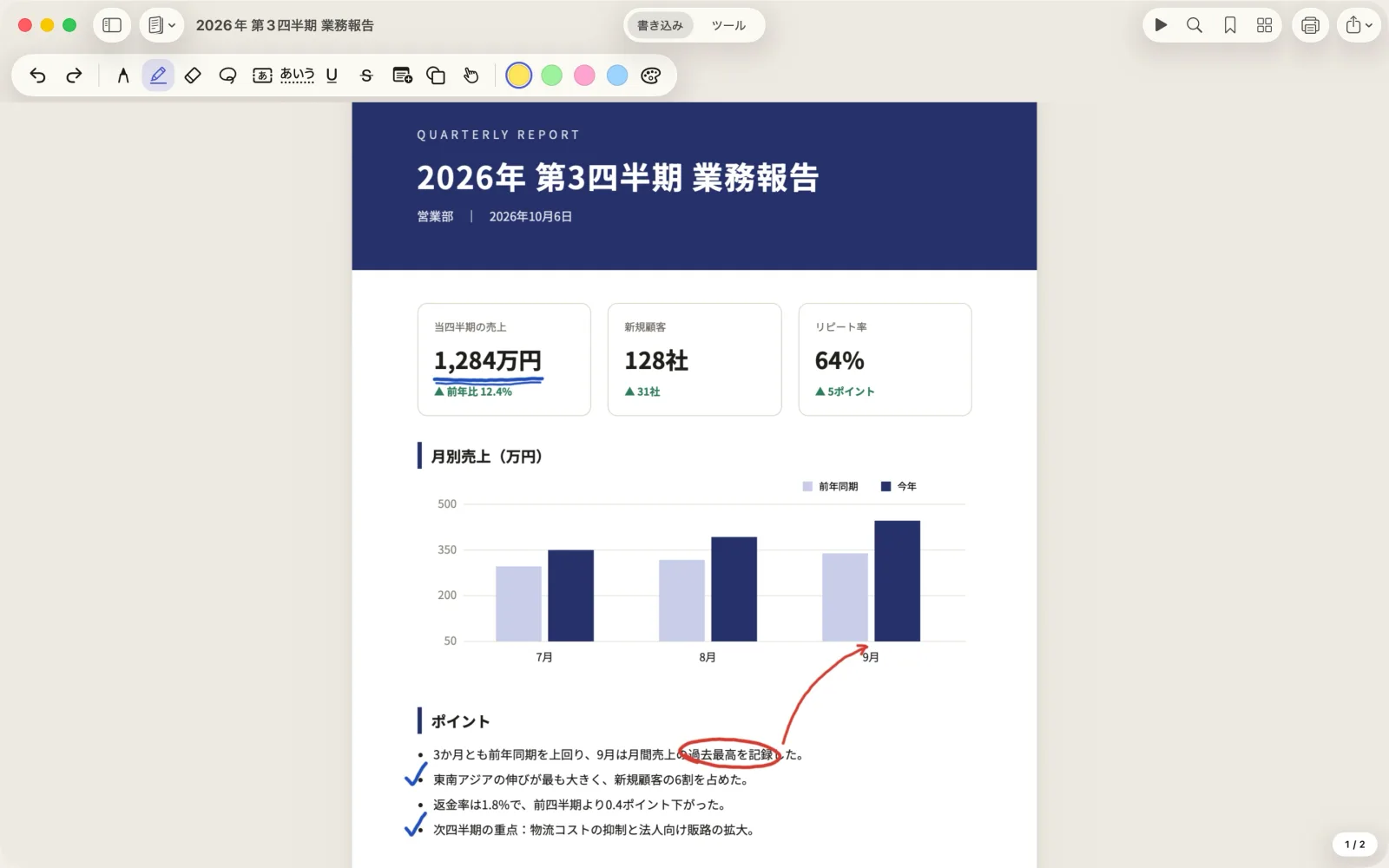Image resolution: width=1389 pixels, height=868 pixels.
Task: Choose the text box tool
Action: click(262, 76)
